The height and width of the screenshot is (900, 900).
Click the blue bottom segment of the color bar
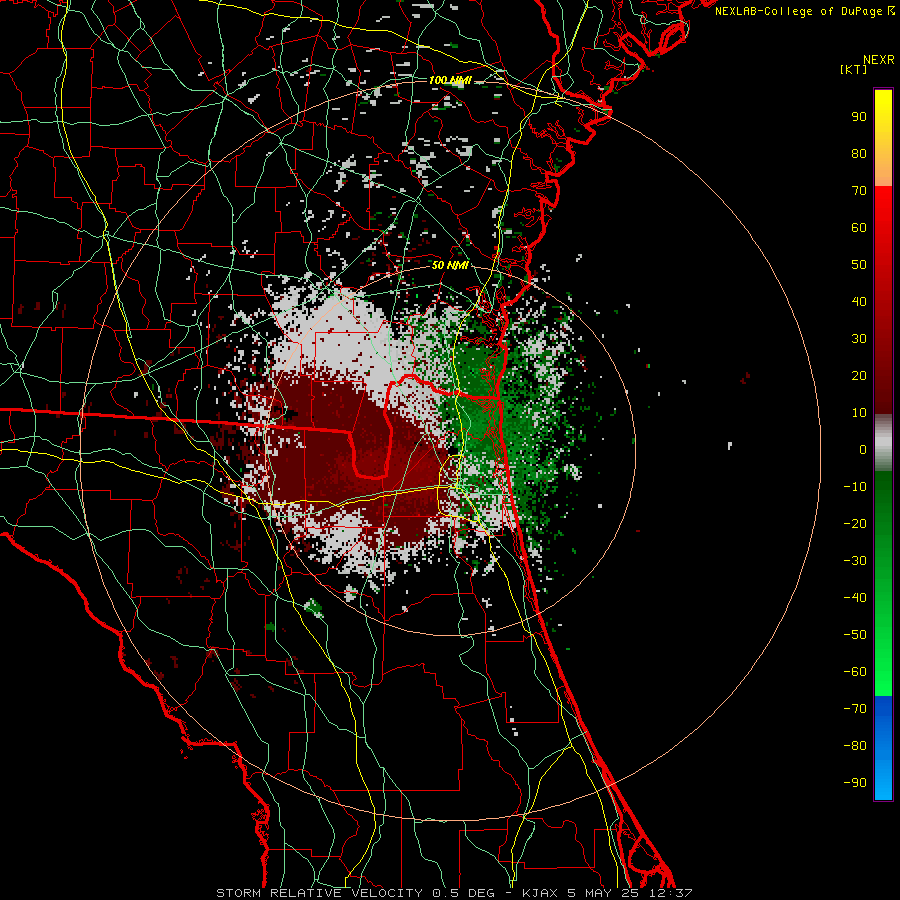pyautogui.click(x=883, y=748)
